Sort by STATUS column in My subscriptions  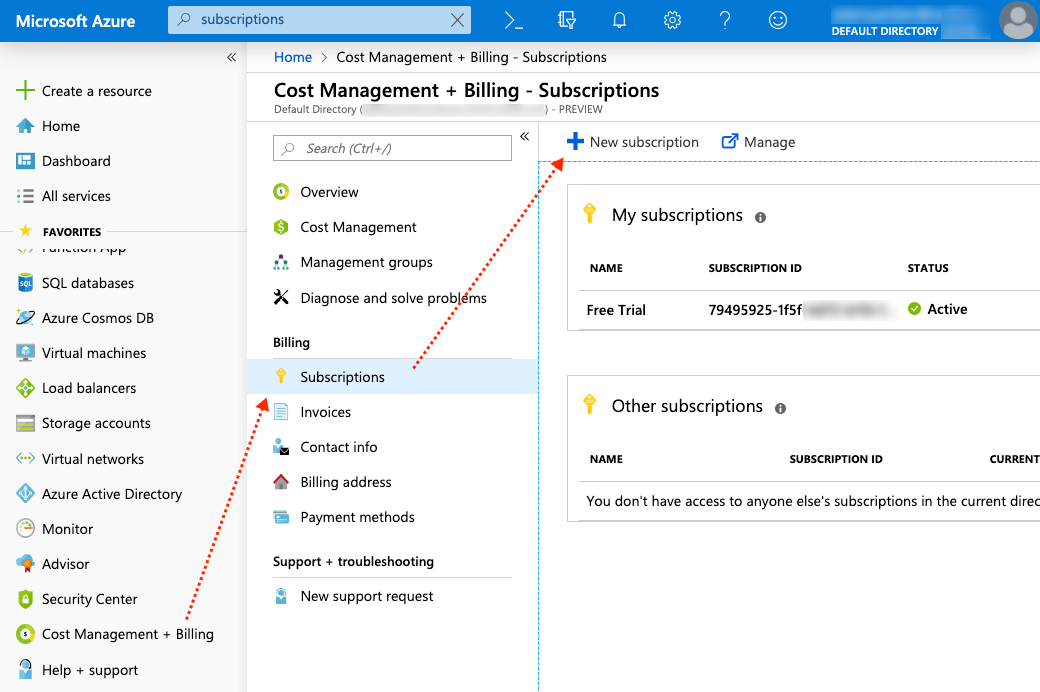click(928, 268)
